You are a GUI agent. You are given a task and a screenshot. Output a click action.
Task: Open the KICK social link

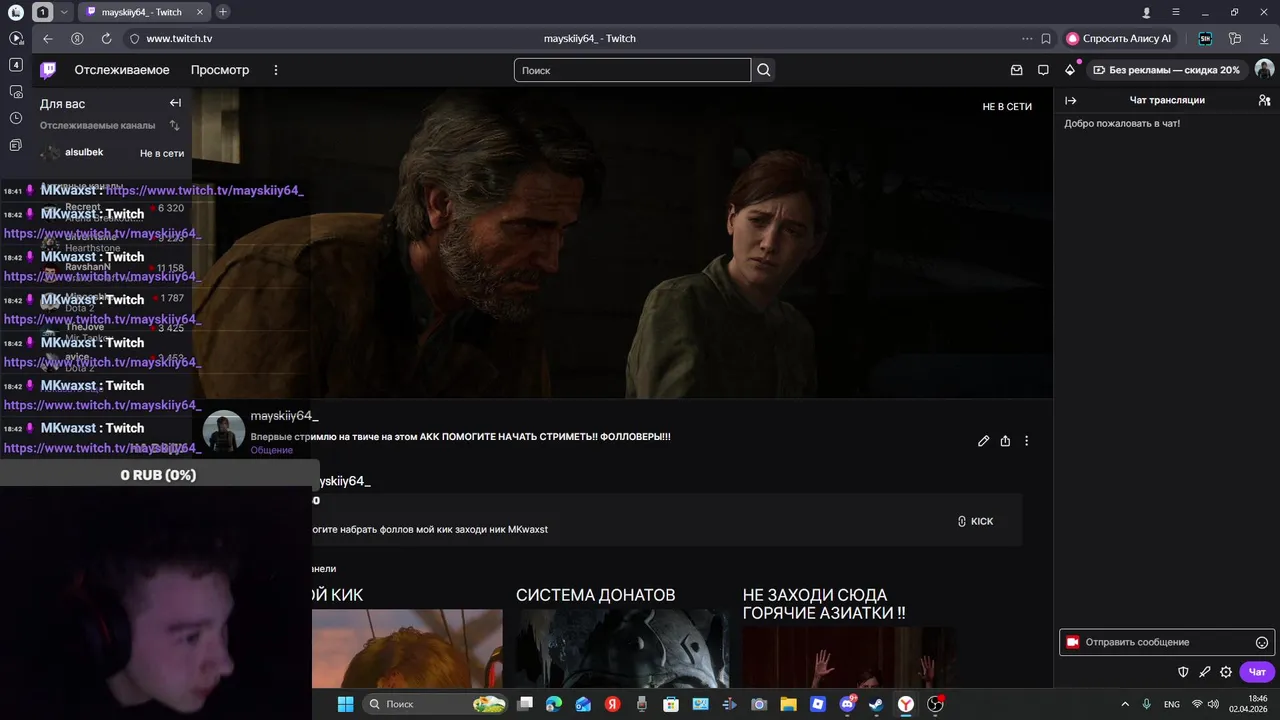point(975,521)
